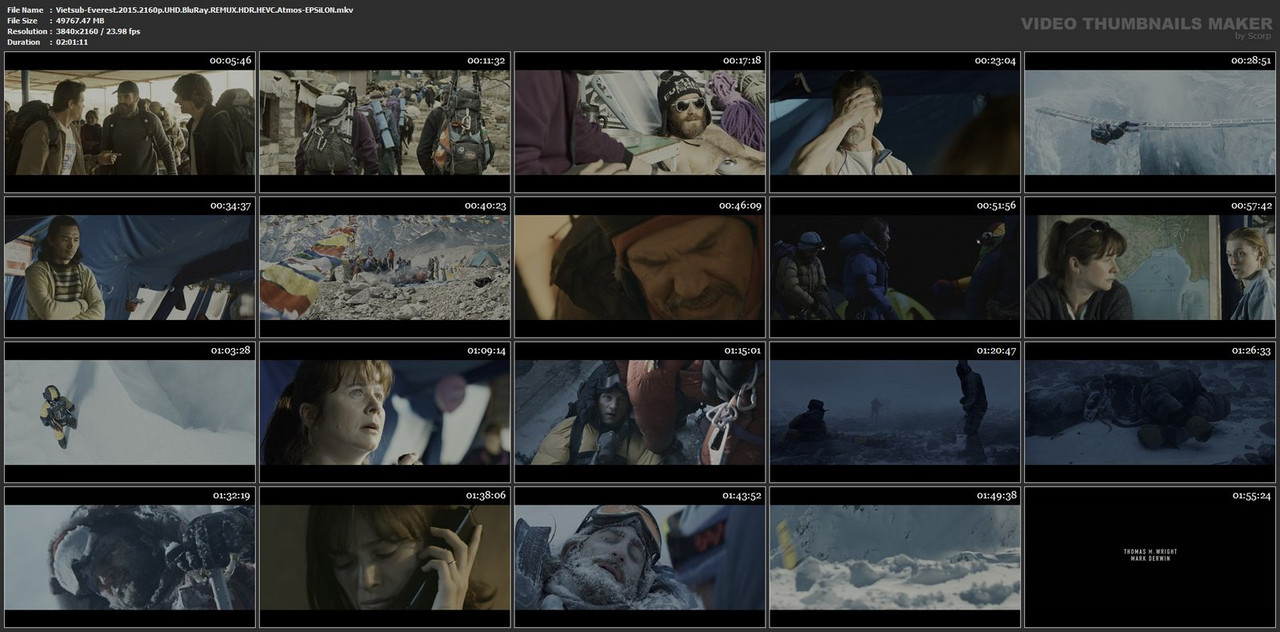Click the sunglasses man thumbnail at 00:17:18
1280x632 pixels.
(640, 122)
